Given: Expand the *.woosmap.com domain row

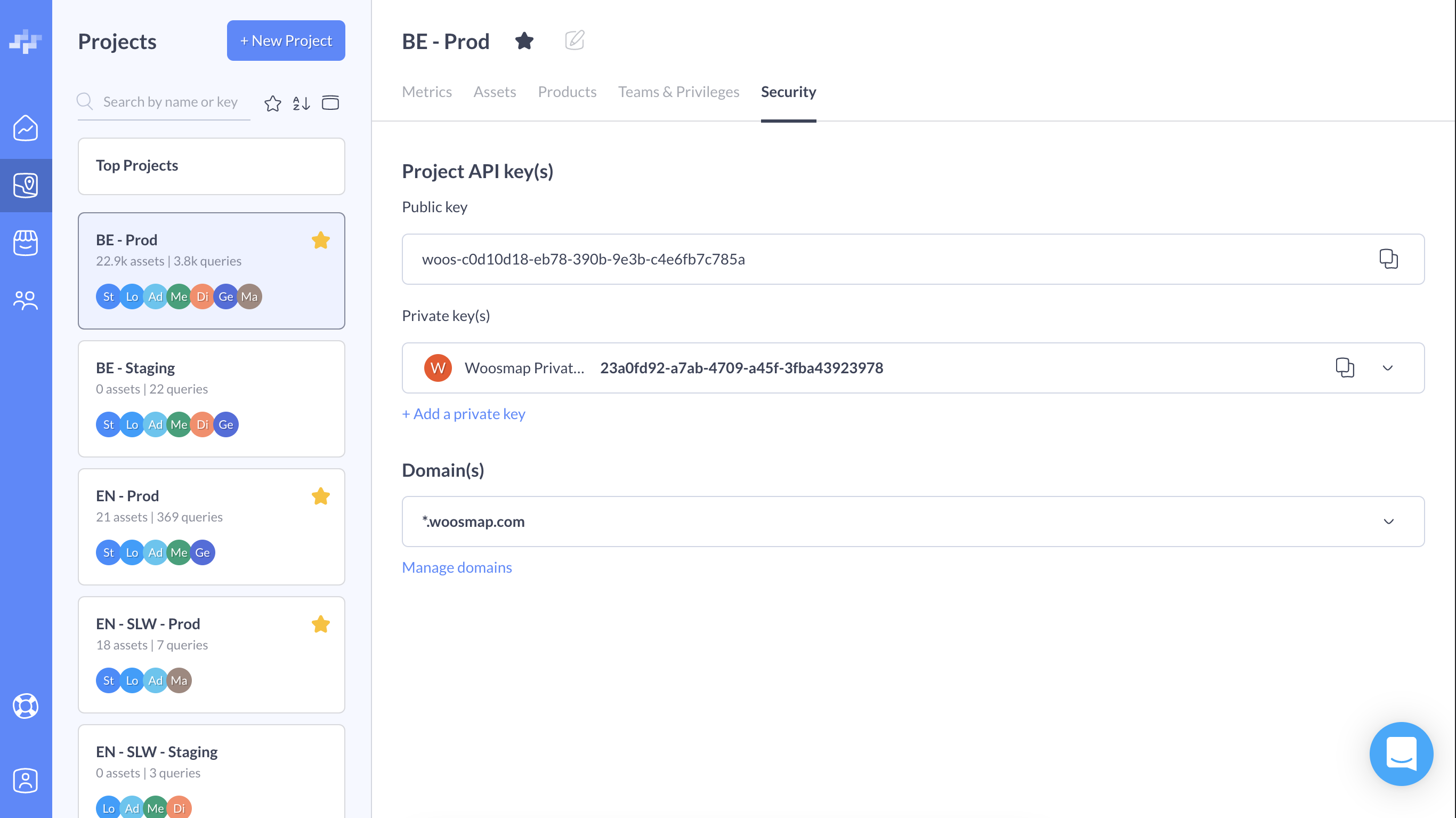Looking at the screenshot, I should click(x=1388, y=521).
